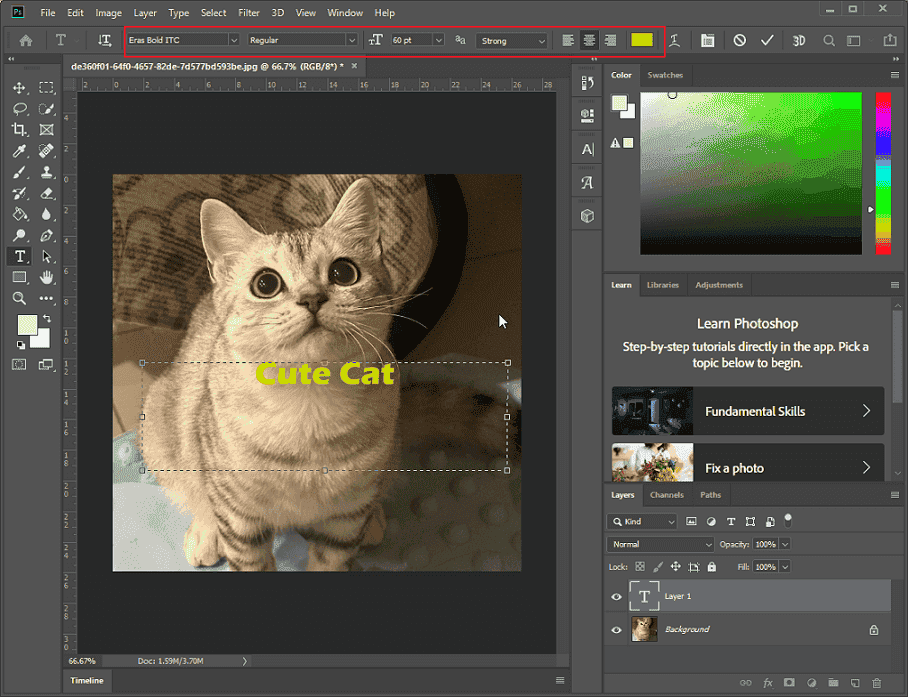Create a new layer
Screen dimensions: 908x697
tap(855, 683)
